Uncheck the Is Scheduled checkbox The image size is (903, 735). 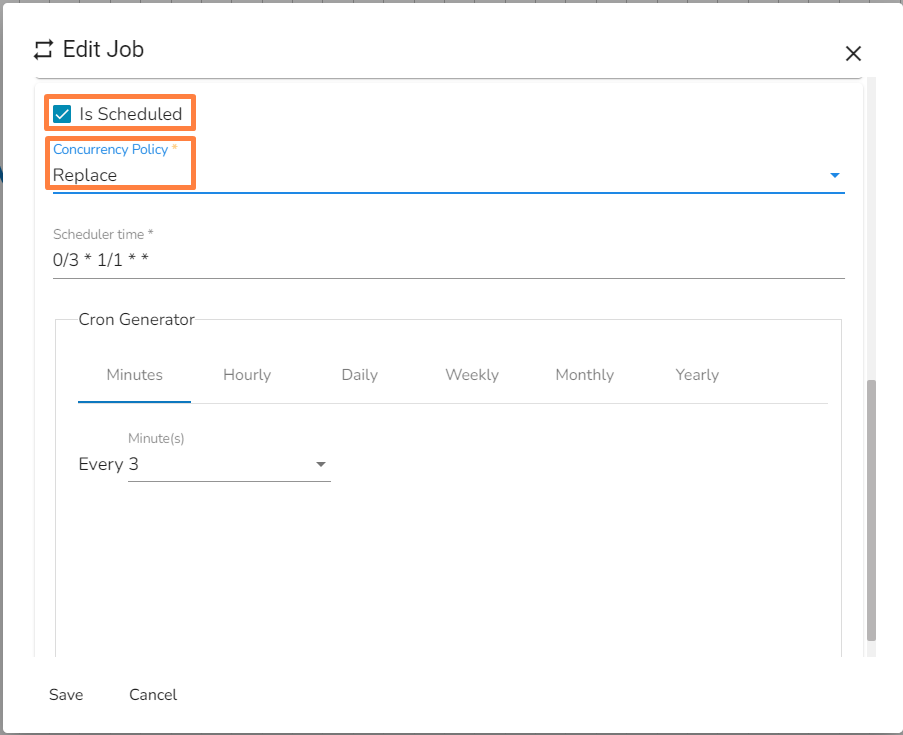click(x=62, y=114)
